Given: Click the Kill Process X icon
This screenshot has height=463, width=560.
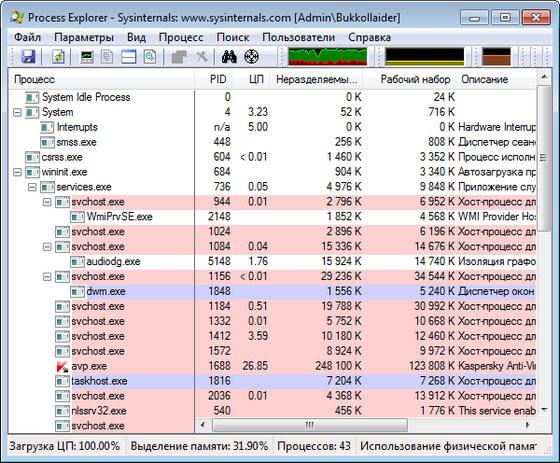Looking at the screenshot, I should tap(202, 56).
